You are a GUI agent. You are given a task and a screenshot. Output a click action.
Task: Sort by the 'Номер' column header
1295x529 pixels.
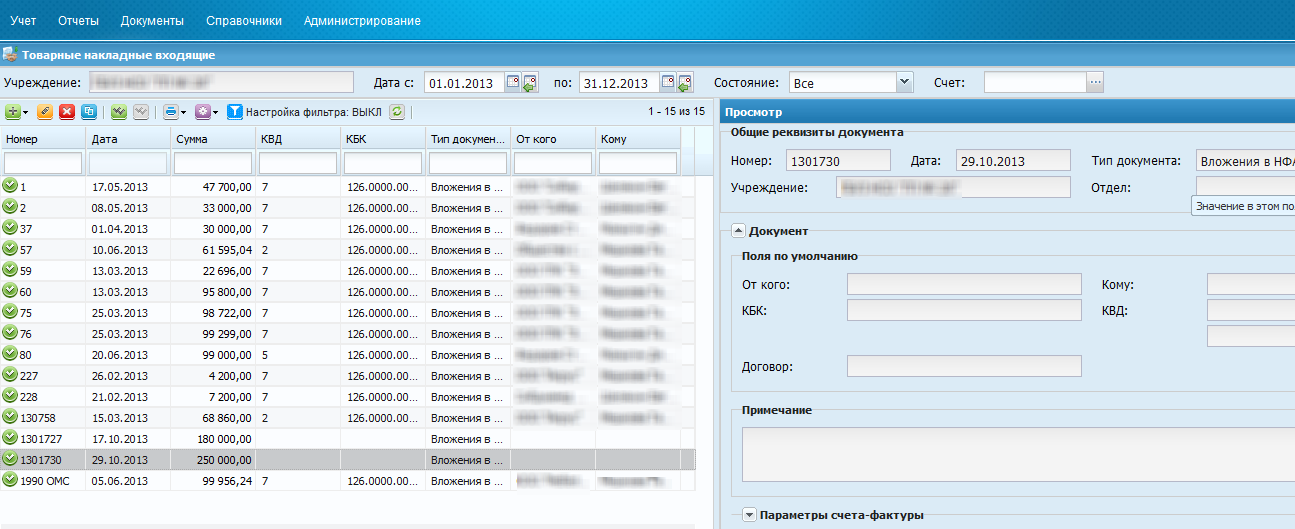point(42,139)
